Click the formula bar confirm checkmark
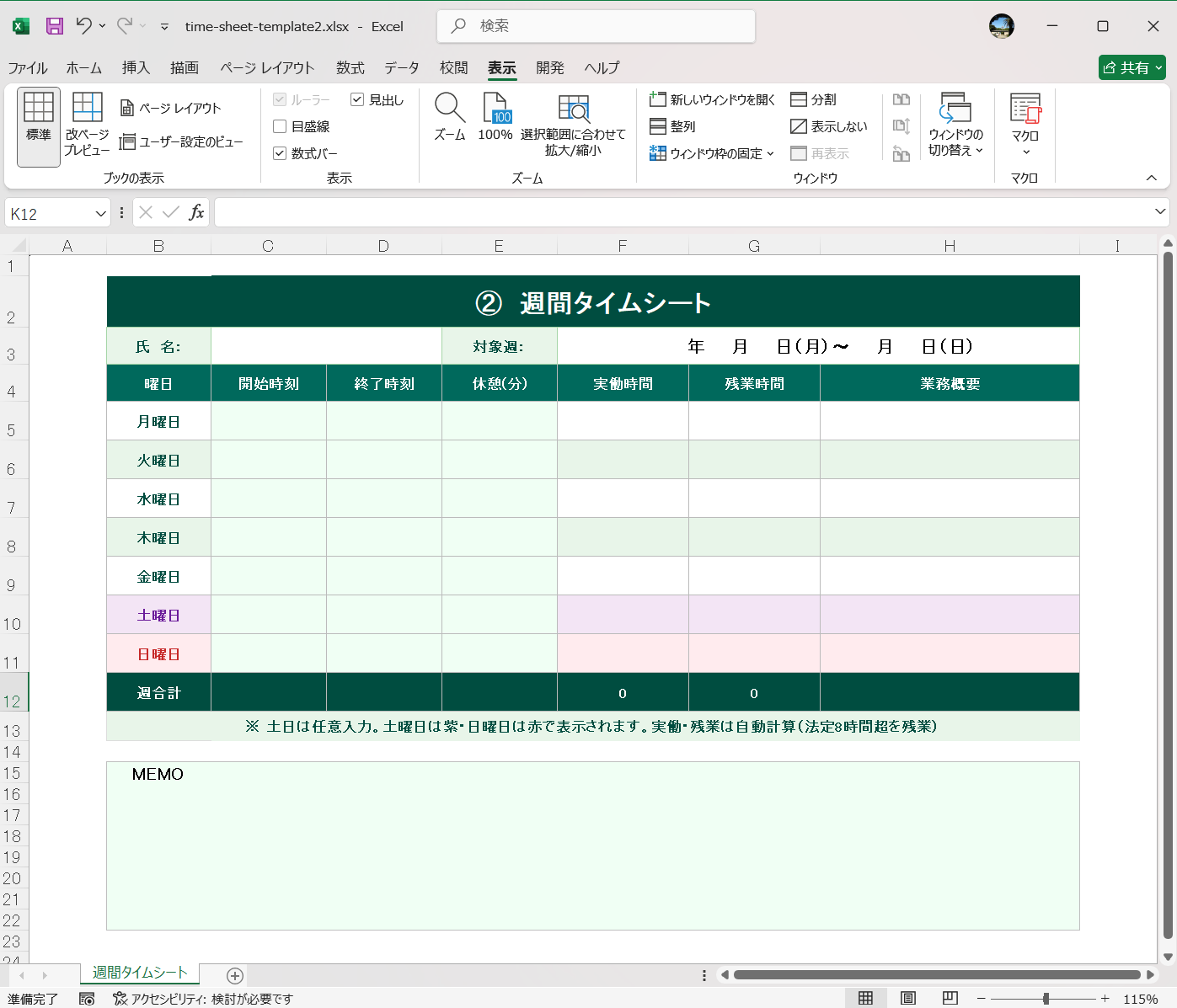Image resolution: width=1177 pixels, height=1008 pixels. 171,212
